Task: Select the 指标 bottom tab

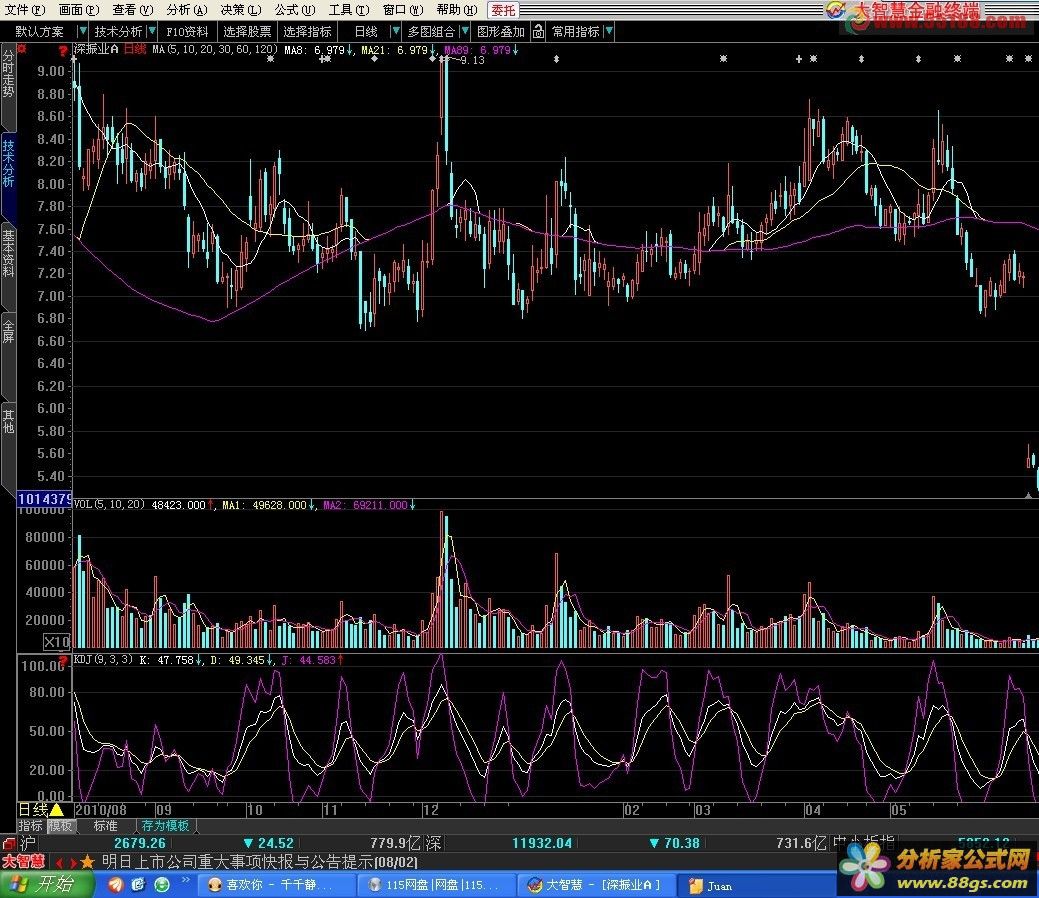Action: pos(31,826)
